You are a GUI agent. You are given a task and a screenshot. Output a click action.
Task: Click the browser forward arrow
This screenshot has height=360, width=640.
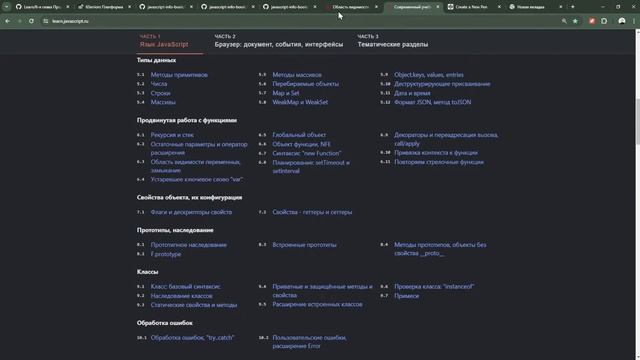[20, 21]
